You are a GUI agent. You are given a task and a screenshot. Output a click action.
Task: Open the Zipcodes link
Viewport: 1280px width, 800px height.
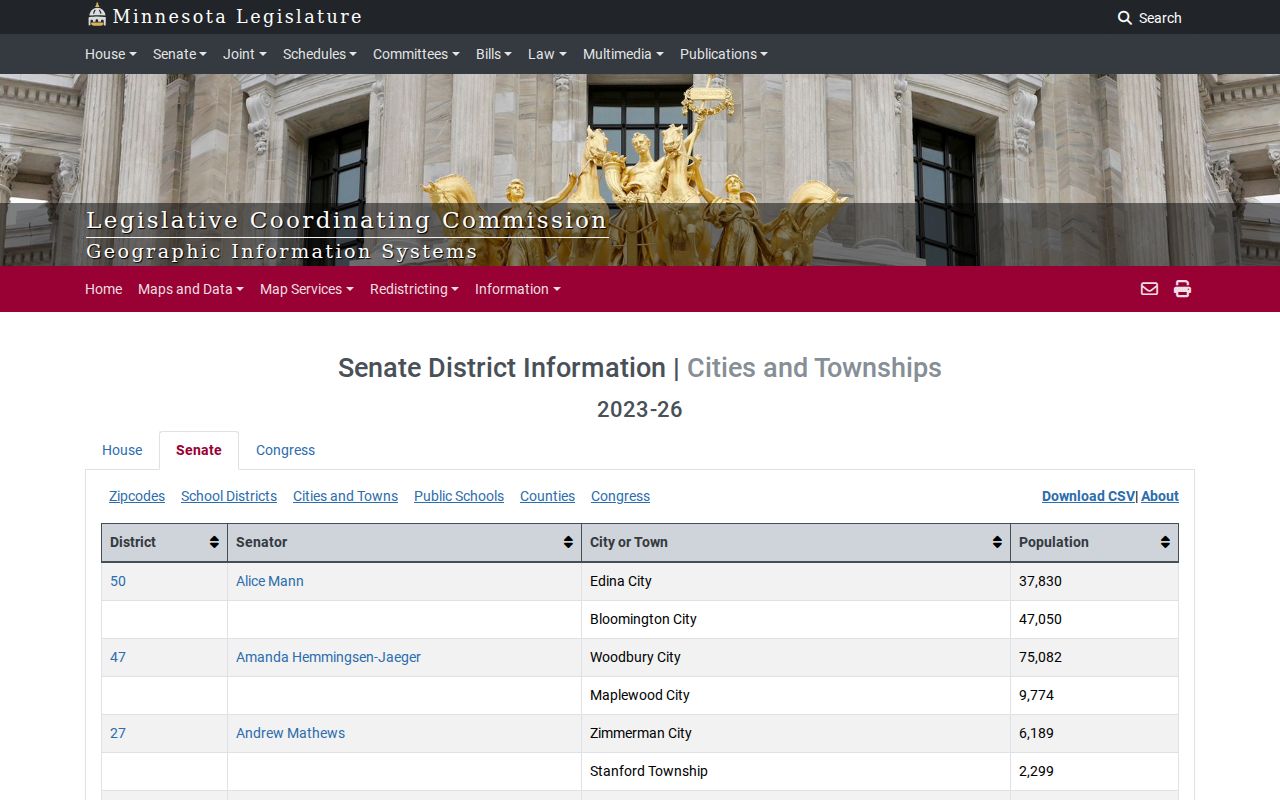coord(137,496)
